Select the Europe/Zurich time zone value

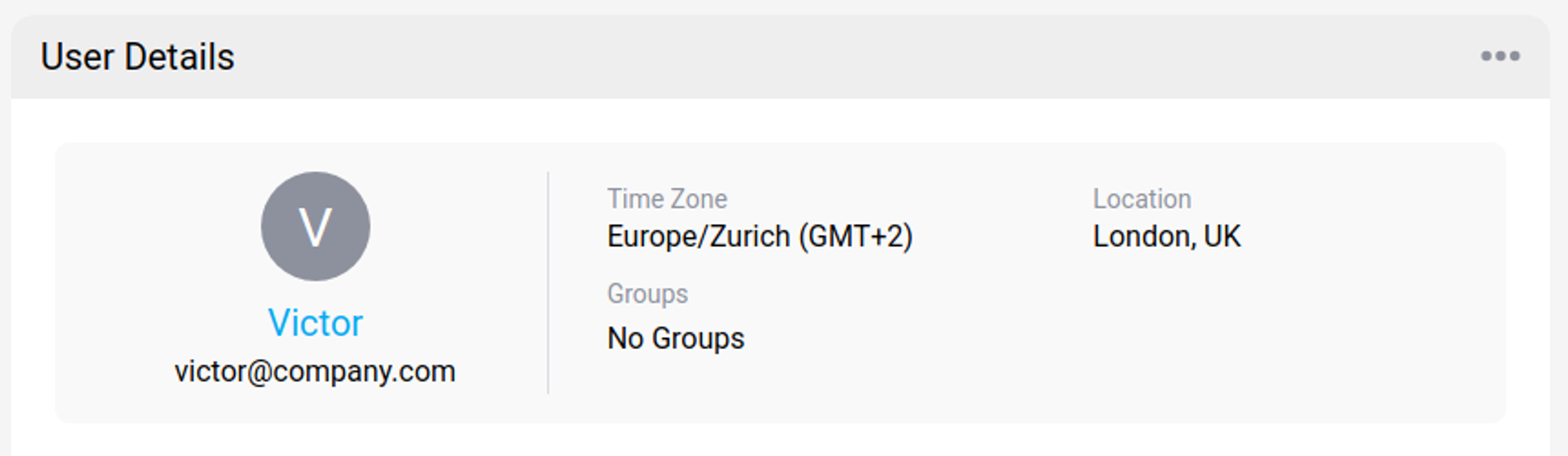760,236
